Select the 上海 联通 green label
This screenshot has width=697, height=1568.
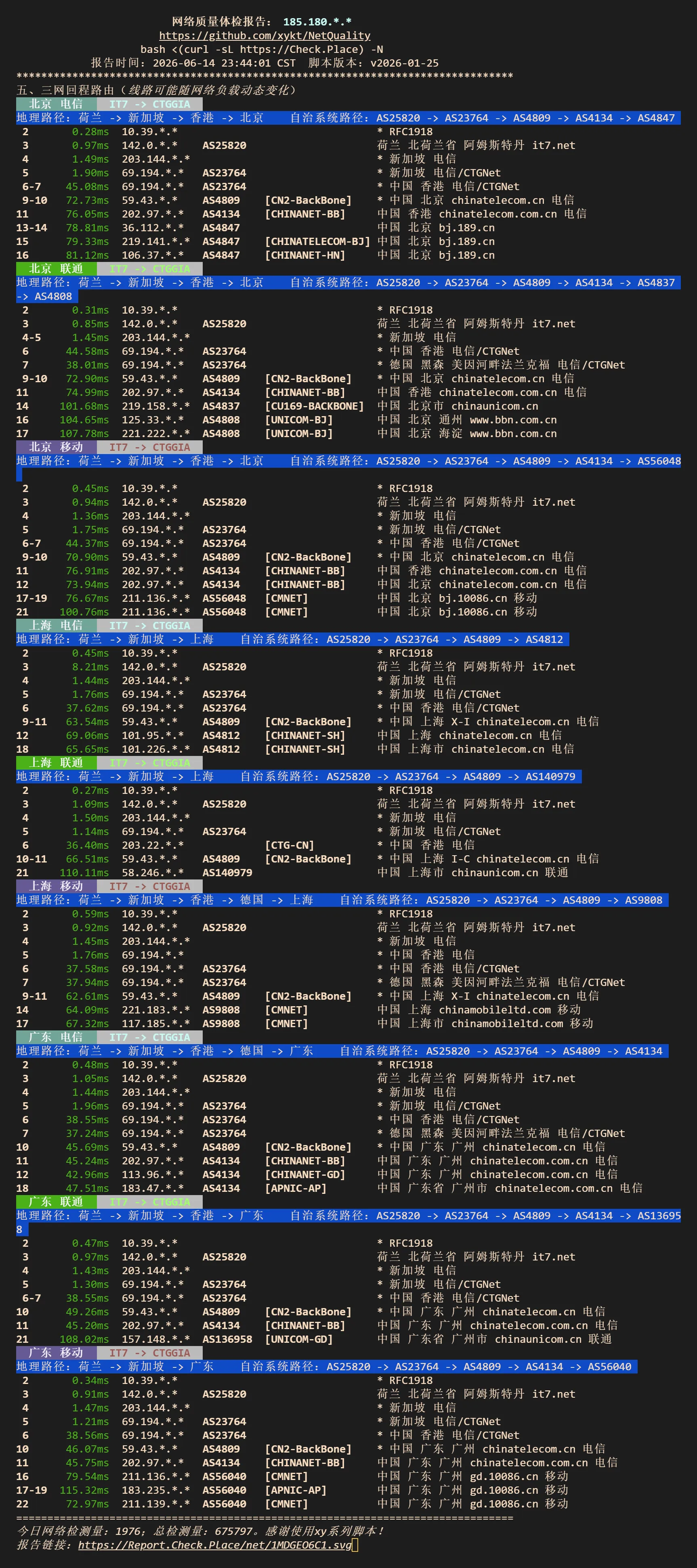pos(56,763)
